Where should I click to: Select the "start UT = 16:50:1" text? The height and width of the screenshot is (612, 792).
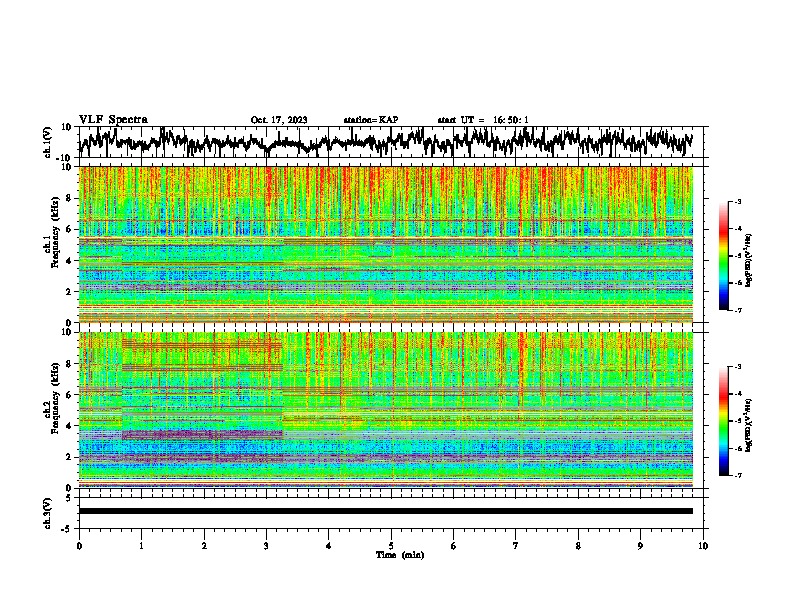coord(483,120)
